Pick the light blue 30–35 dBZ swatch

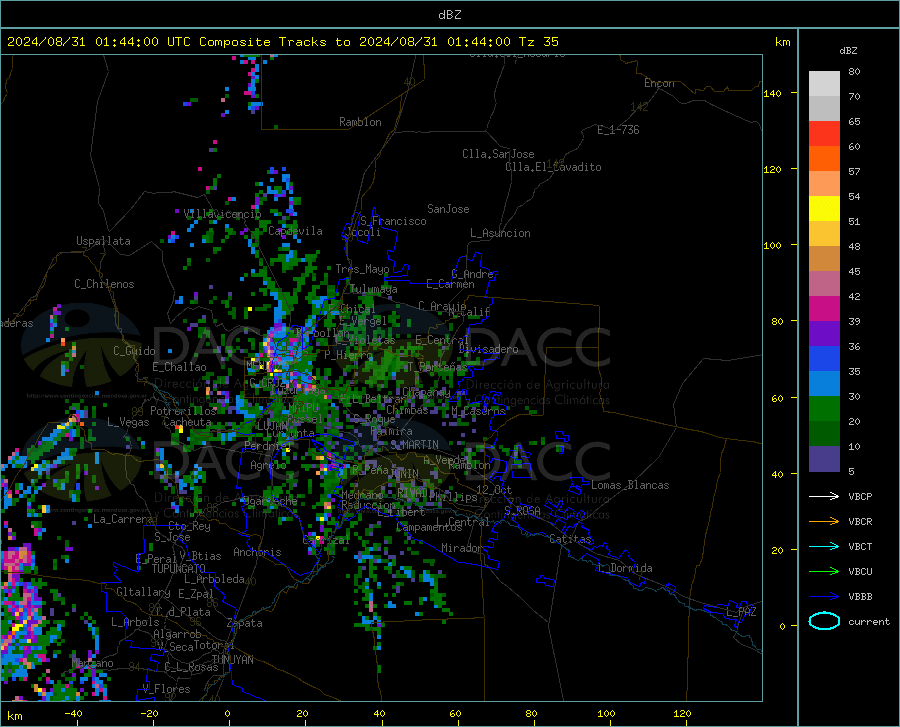824,384
